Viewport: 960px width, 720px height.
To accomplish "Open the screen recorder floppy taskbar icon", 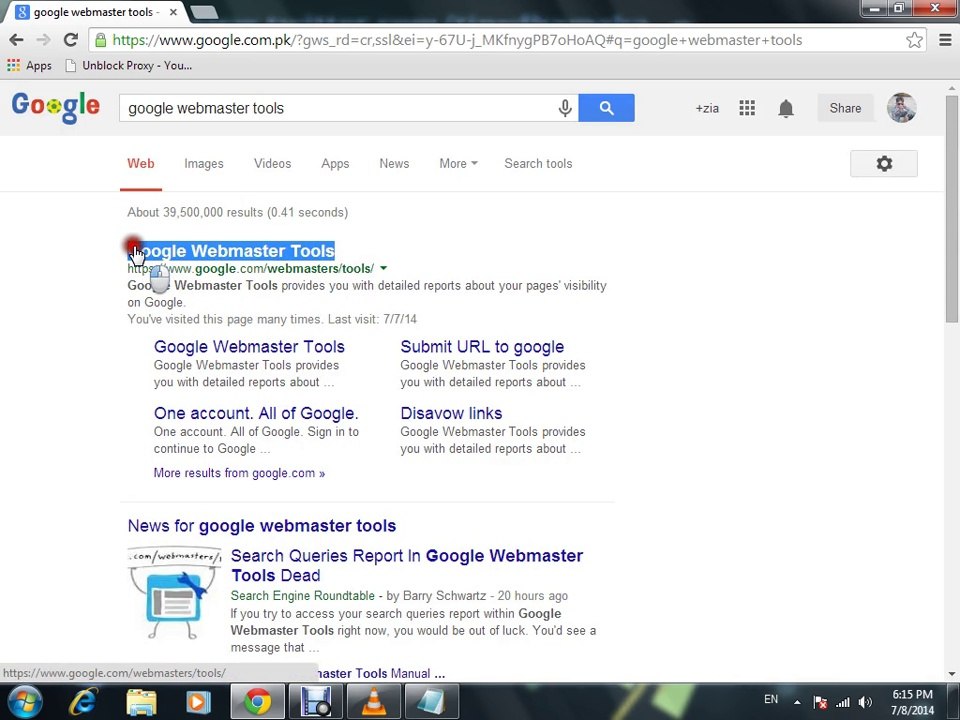I will 316,702.
